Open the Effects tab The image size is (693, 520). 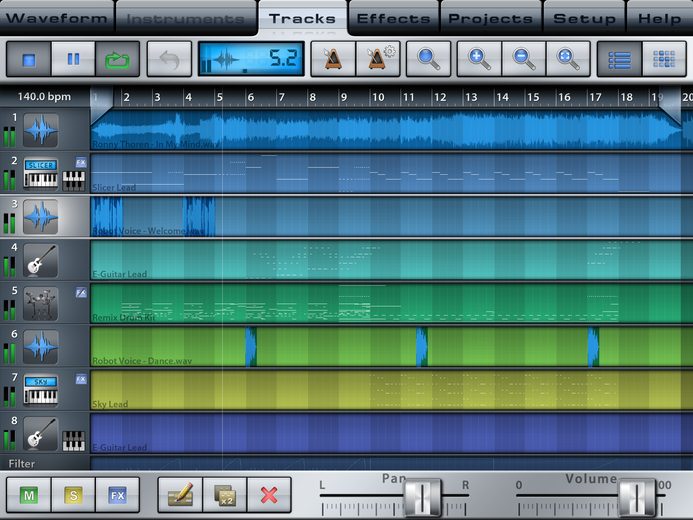coord(393,18)
